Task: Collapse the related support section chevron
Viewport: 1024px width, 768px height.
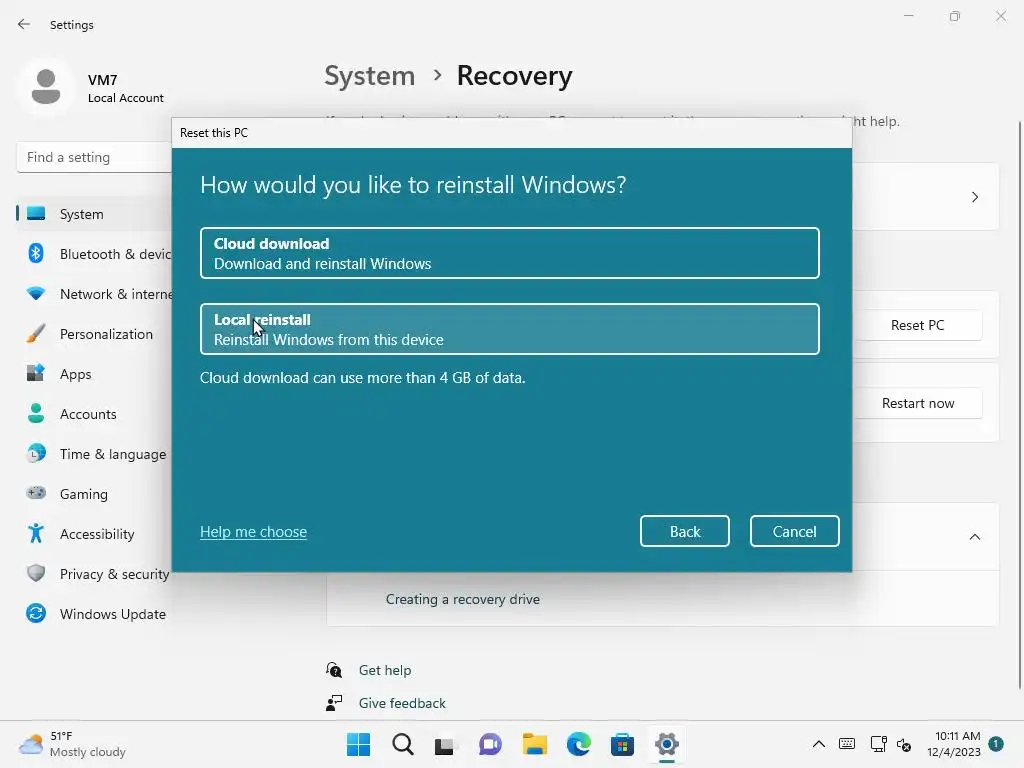Action: tap(974, 537)
